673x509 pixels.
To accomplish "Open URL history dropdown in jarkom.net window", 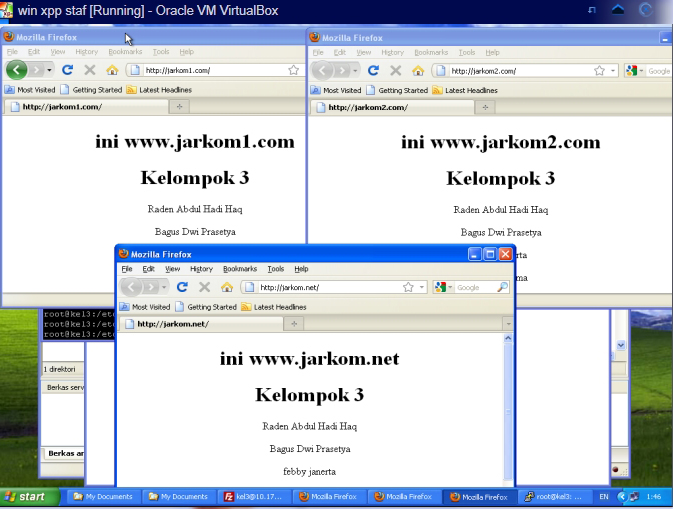I will coord(421,287).
